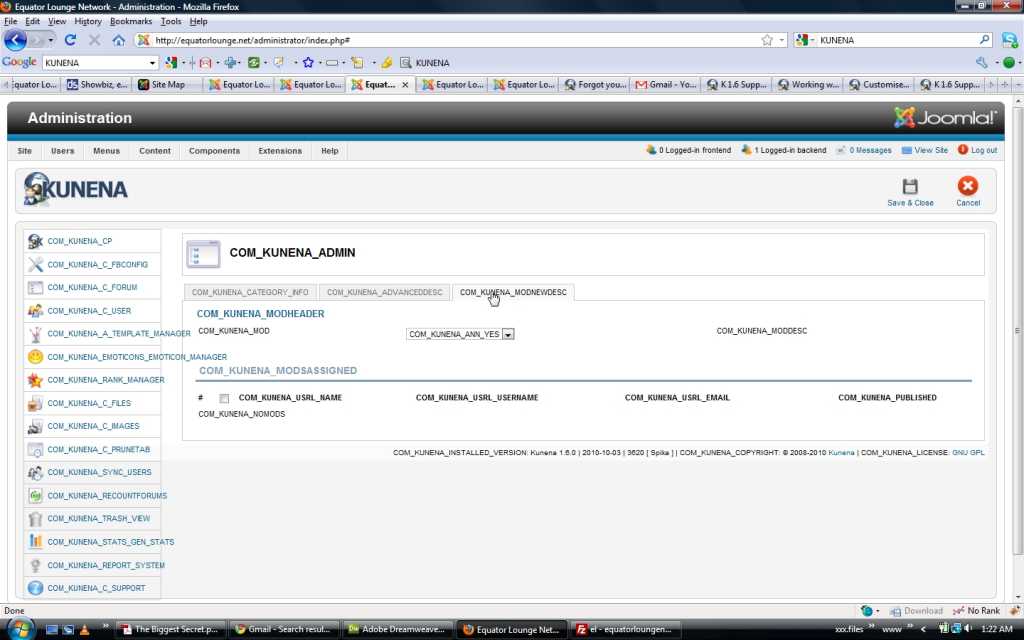
Task: Toggle the select-all checkbox beside COM_KUNENA_USRL_NAME
Action: tap(224, 398)
